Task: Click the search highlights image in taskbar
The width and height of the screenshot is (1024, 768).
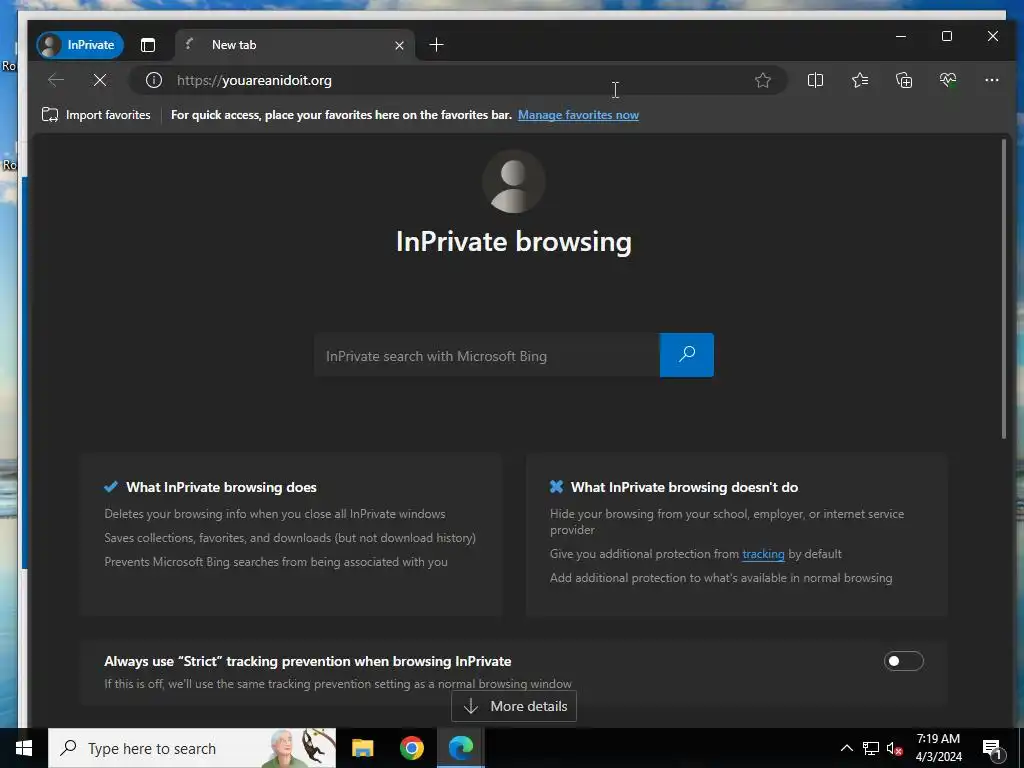Action: pos(300,748)
